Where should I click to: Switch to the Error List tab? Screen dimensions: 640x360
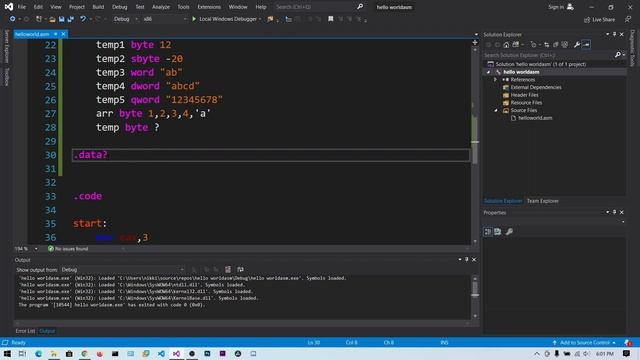(x=25, y=331)
